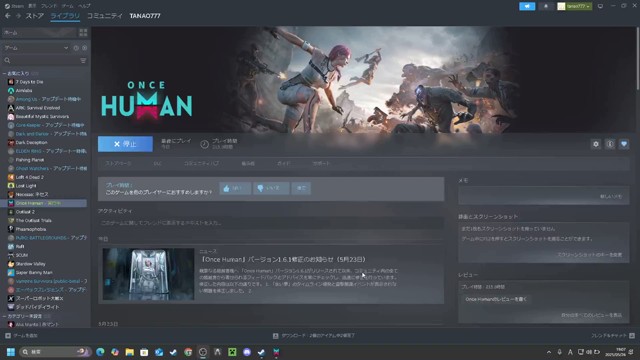
Task: Open Microsoft Edge from the taskbar
Action: 100,352
